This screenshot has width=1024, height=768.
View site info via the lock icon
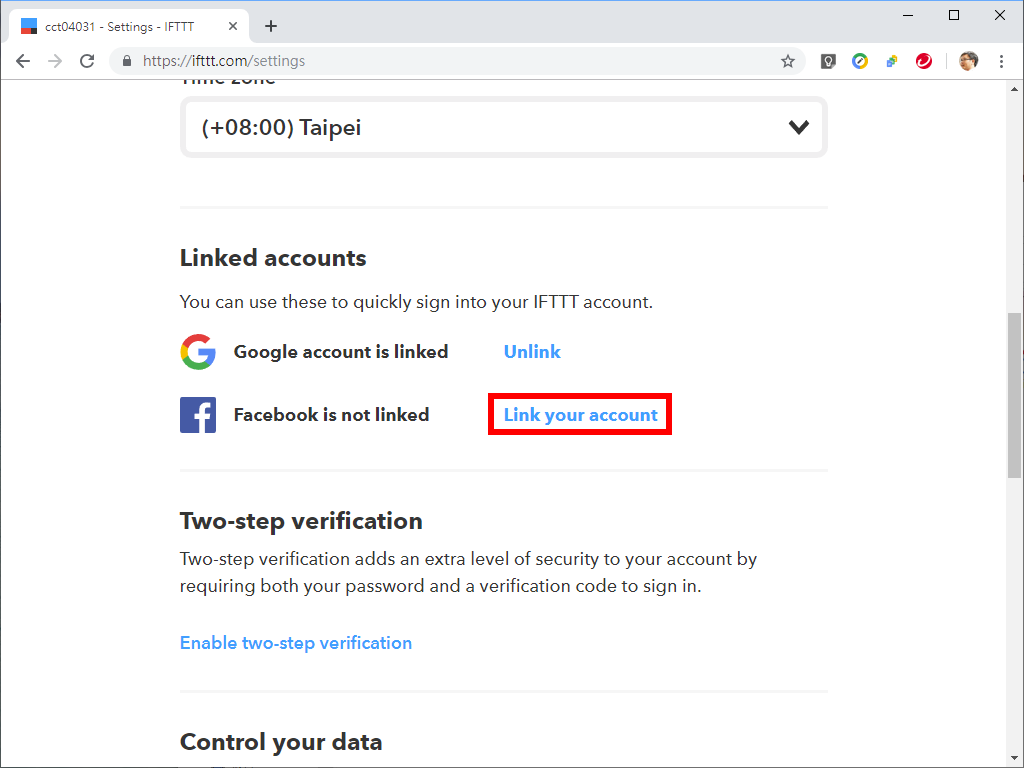[127, 61]
